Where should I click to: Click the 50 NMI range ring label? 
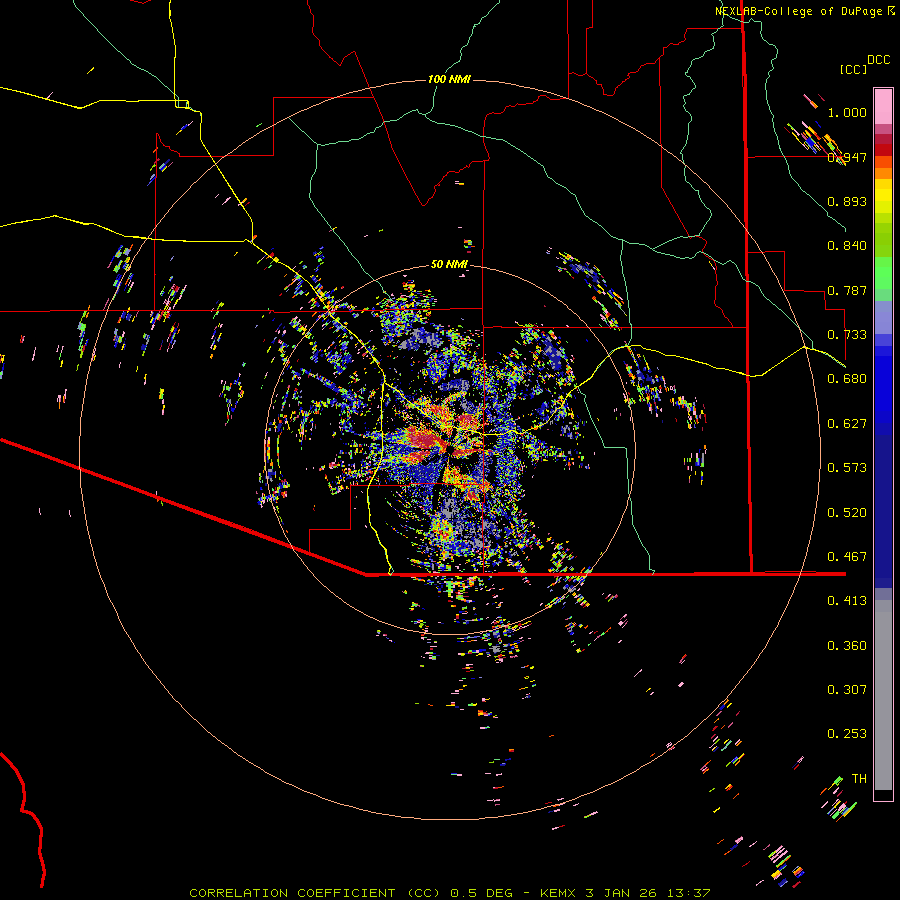[x=449, y=264]
